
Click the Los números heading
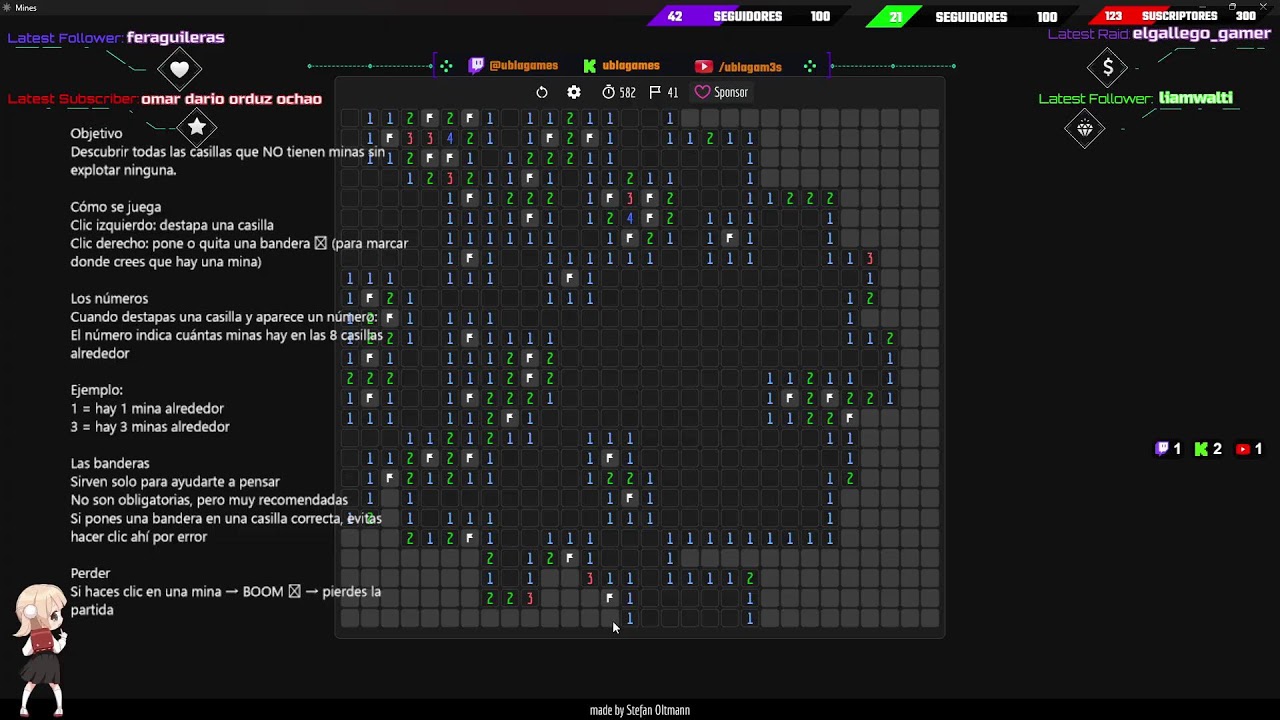[109, 298]
